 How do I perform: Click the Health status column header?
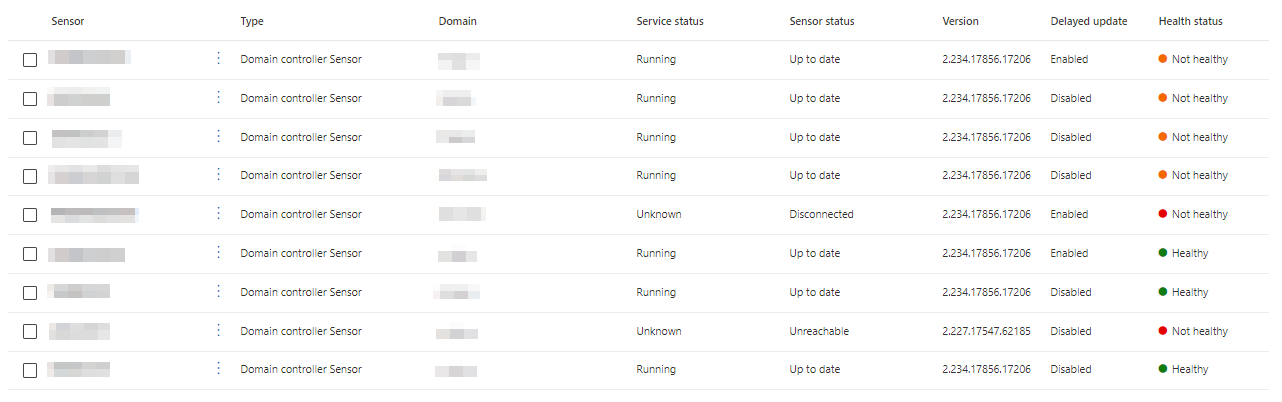(x=1190, y=21)
